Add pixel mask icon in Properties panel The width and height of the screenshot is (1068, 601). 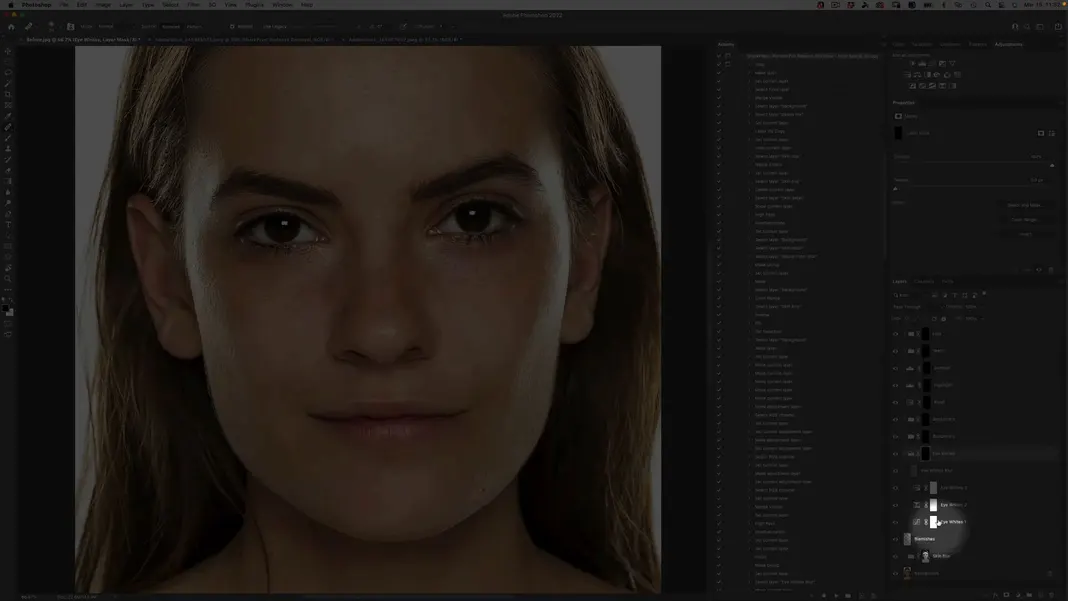1041,133
